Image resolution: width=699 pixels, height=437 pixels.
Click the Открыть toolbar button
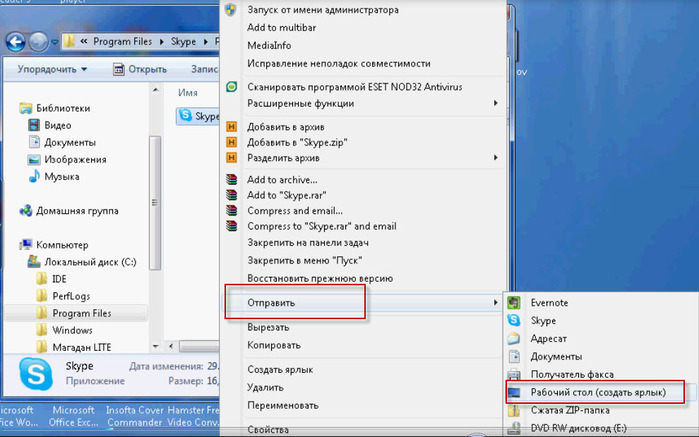(140, 69)
